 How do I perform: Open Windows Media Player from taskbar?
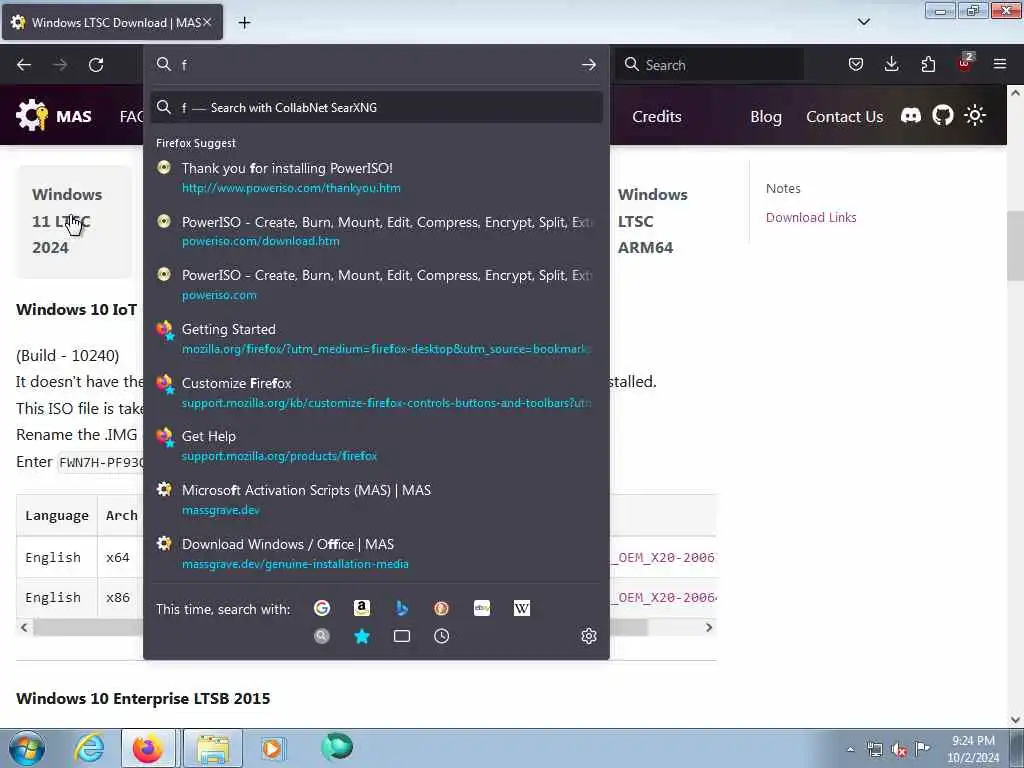tap(272, 748)
